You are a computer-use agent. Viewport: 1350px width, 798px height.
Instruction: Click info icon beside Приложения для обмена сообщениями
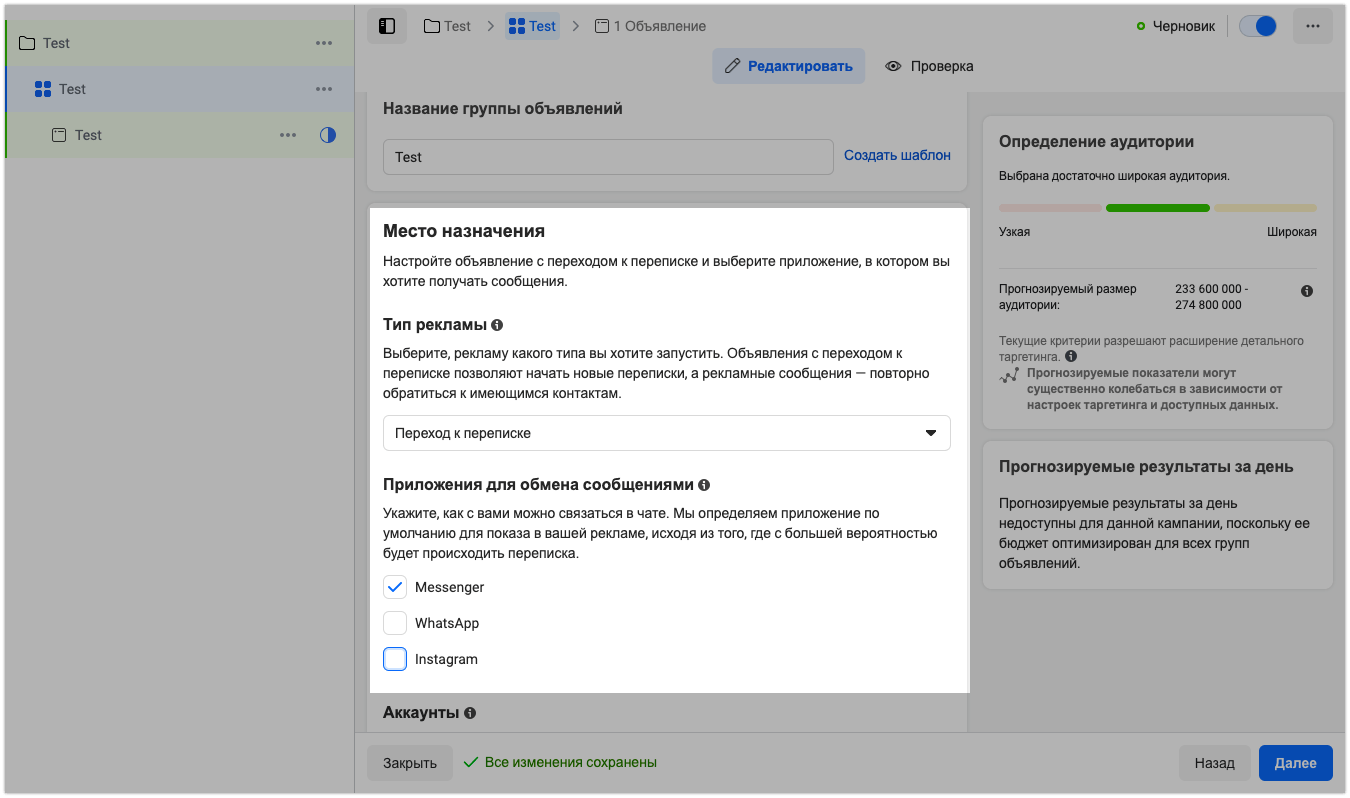coord(704,485)
